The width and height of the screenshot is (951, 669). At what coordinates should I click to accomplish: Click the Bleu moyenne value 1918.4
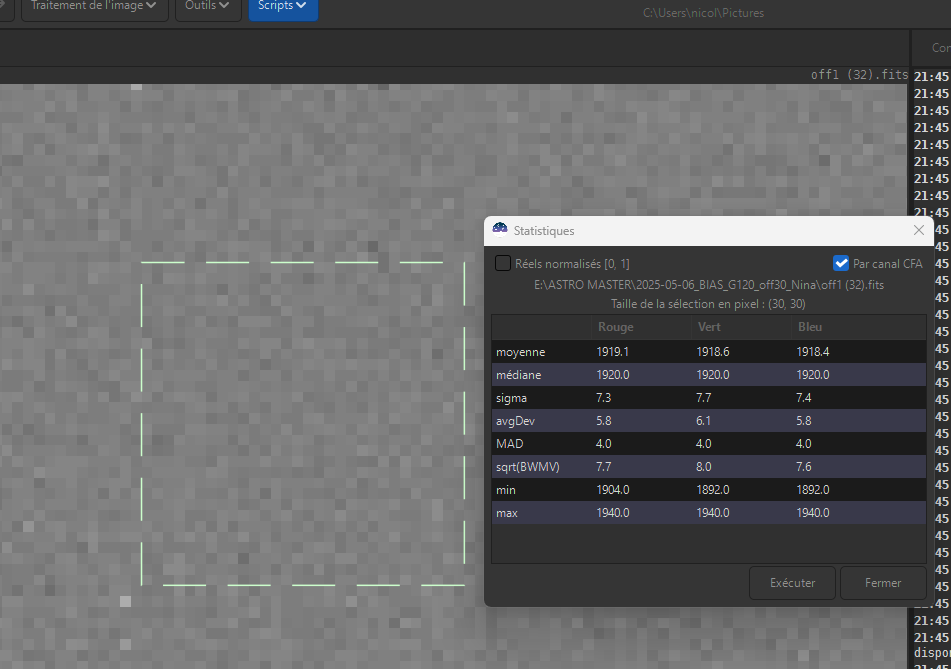813,352
